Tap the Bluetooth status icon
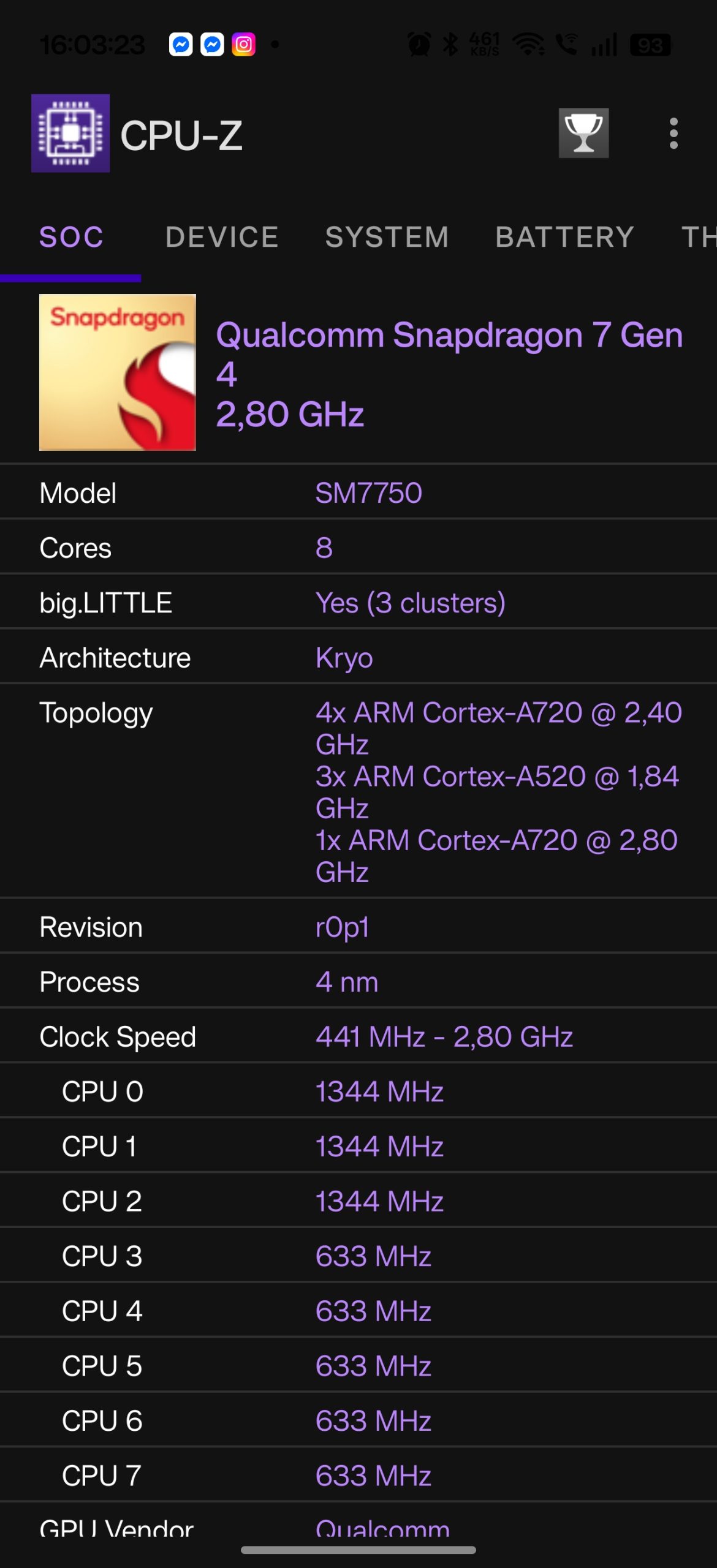Viewport: 717px width, 1568px height. (x=450, y=45)
